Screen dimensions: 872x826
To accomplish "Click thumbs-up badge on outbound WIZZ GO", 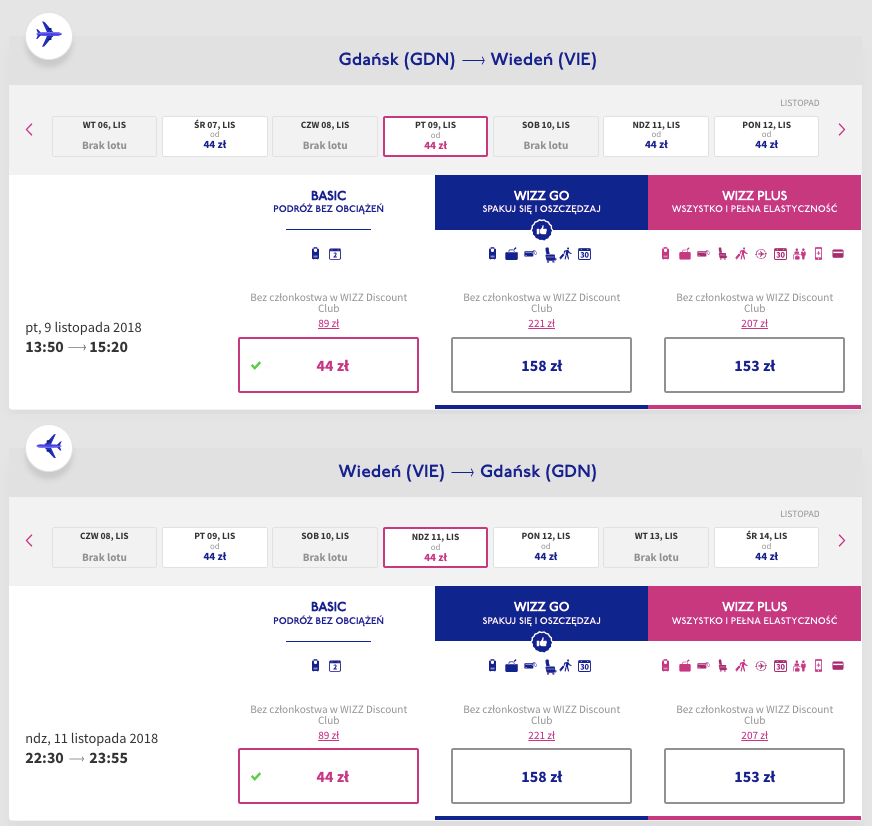I will pos(541,230).
